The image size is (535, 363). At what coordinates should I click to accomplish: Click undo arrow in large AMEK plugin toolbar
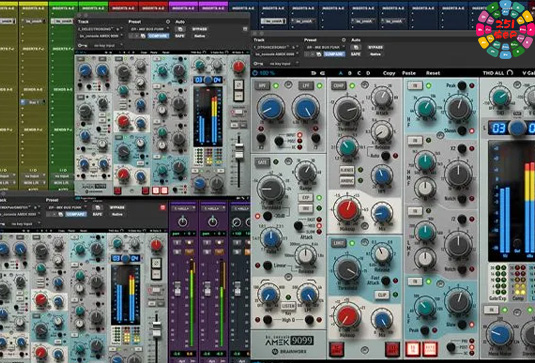click(x=314, y=73)
